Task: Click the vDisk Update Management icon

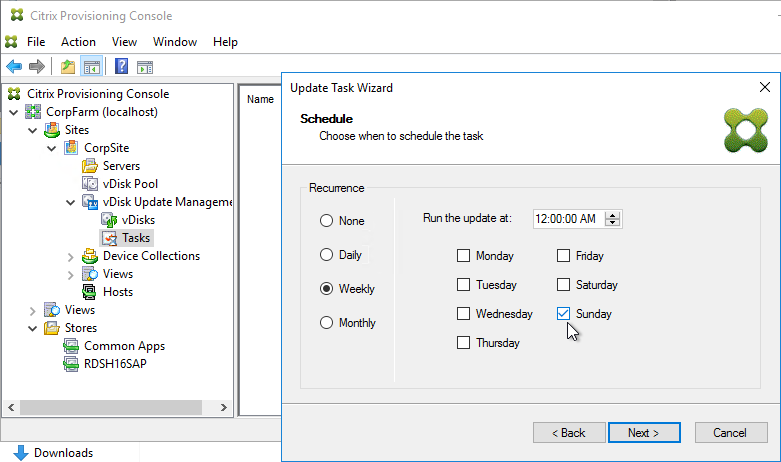Action: (90, 202)
